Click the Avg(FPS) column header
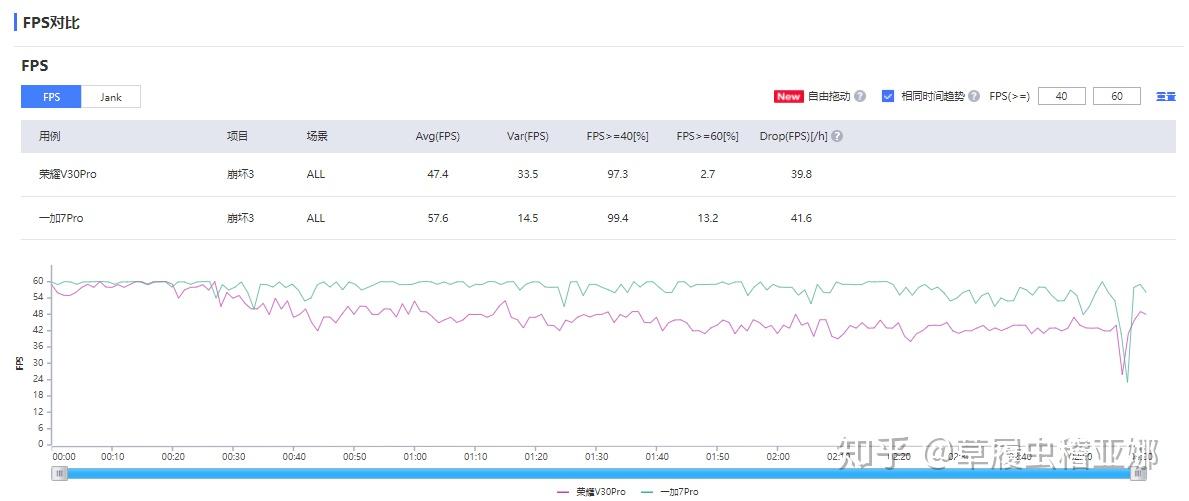1189x501 pixels. [438, 136]
